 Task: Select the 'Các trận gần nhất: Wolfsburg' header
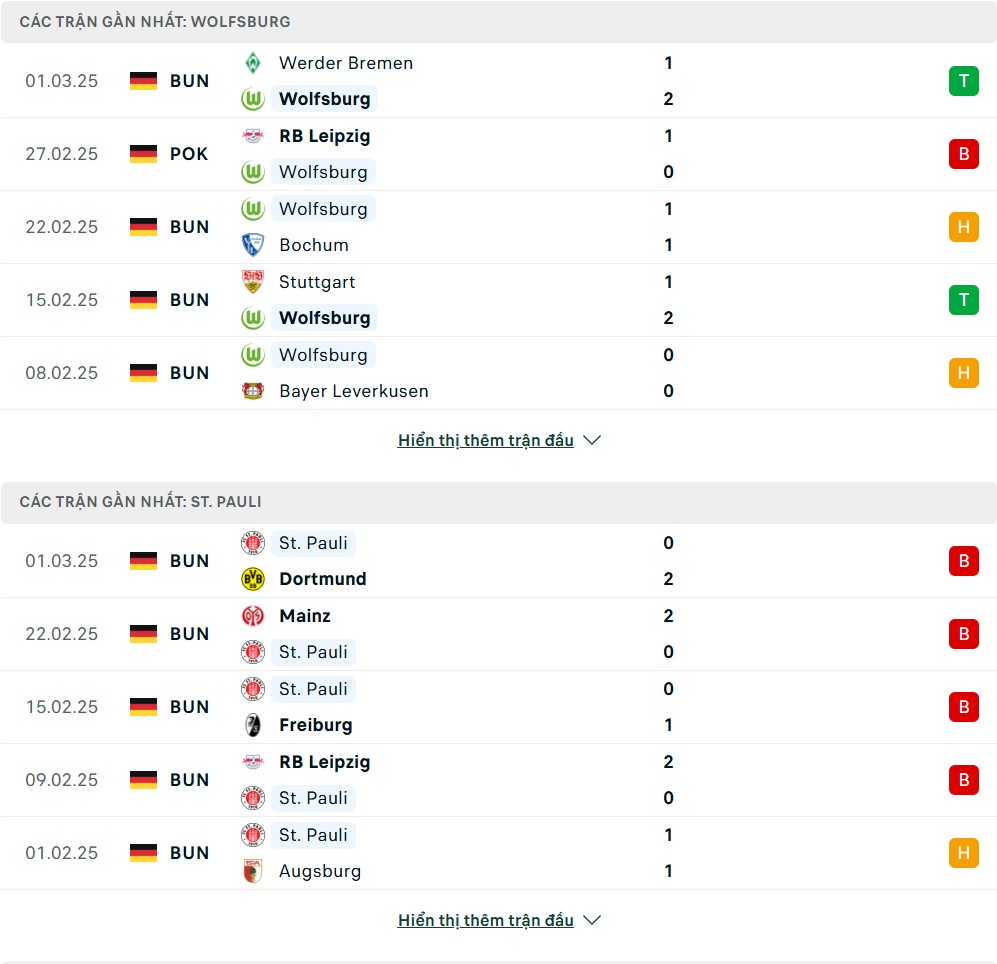[x=155, y=21]
